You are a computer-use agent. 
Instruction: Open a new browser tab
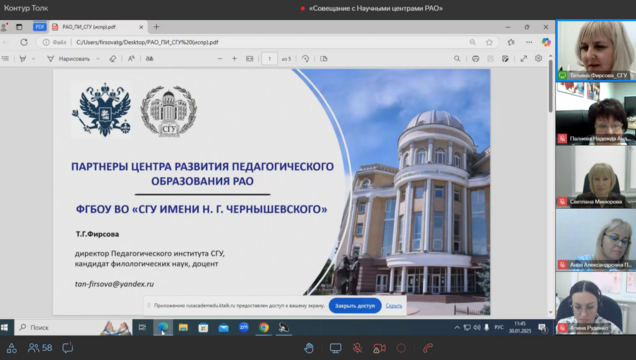[157, 27]
